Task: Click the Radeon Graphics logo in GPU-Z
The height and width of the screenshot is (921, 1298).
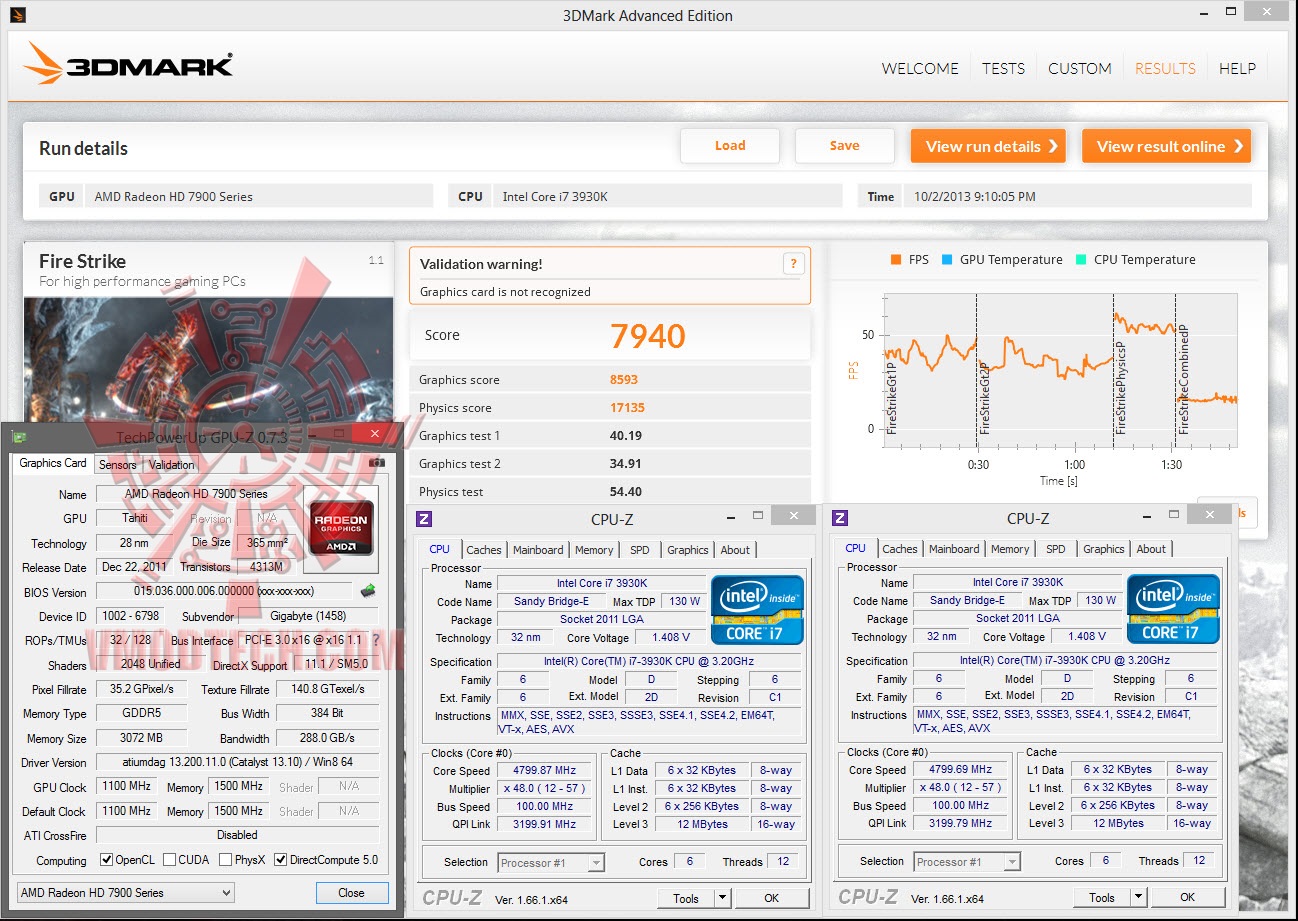Action: tap(341, 527)
